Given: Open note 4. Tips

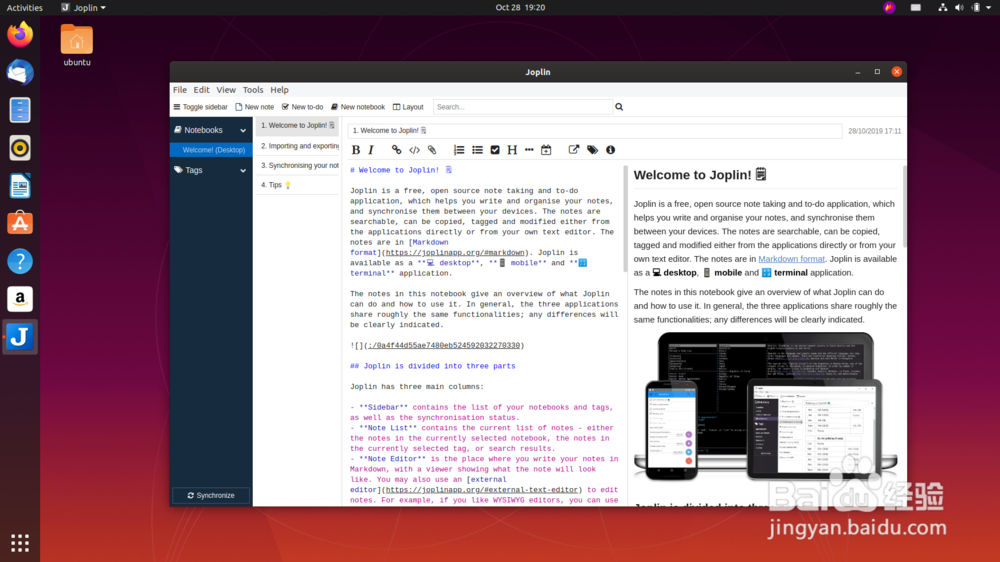Looking at the screenshot, I should [x=297, y=185].
